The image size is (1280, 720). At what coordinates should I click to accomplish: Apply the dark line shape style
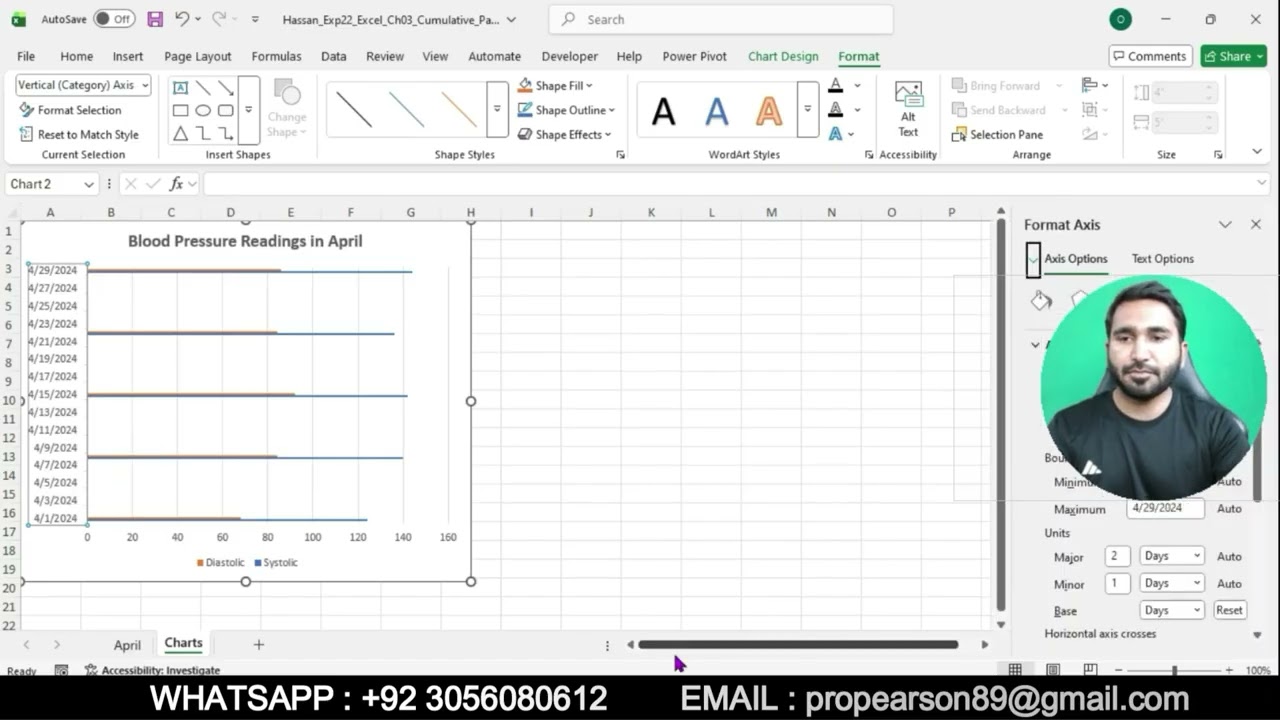point(354,109)
